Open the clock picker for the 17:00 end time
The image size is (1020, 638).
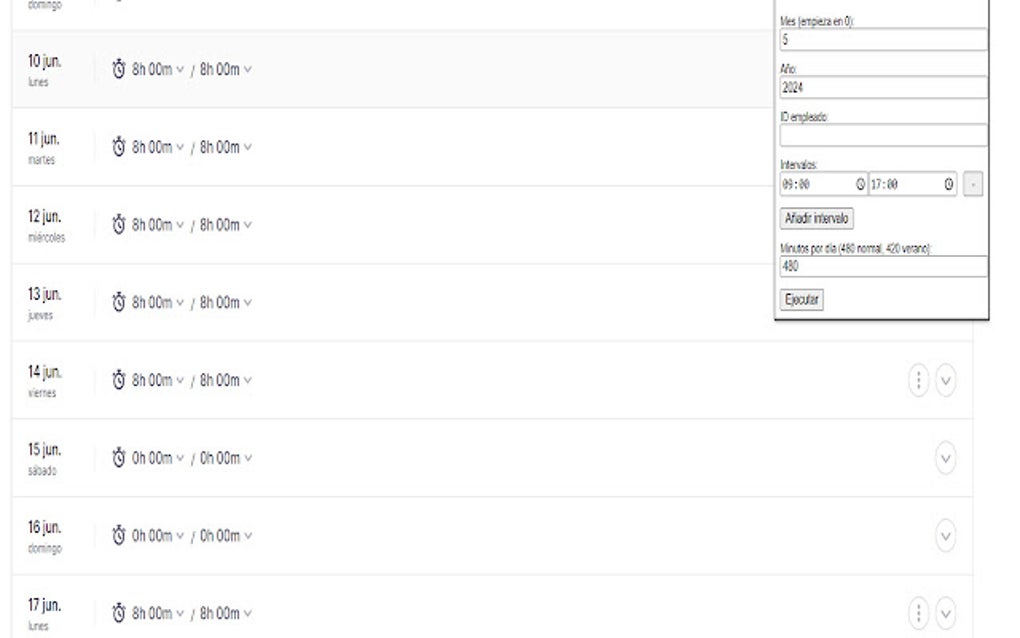click(x=946, y=183)
